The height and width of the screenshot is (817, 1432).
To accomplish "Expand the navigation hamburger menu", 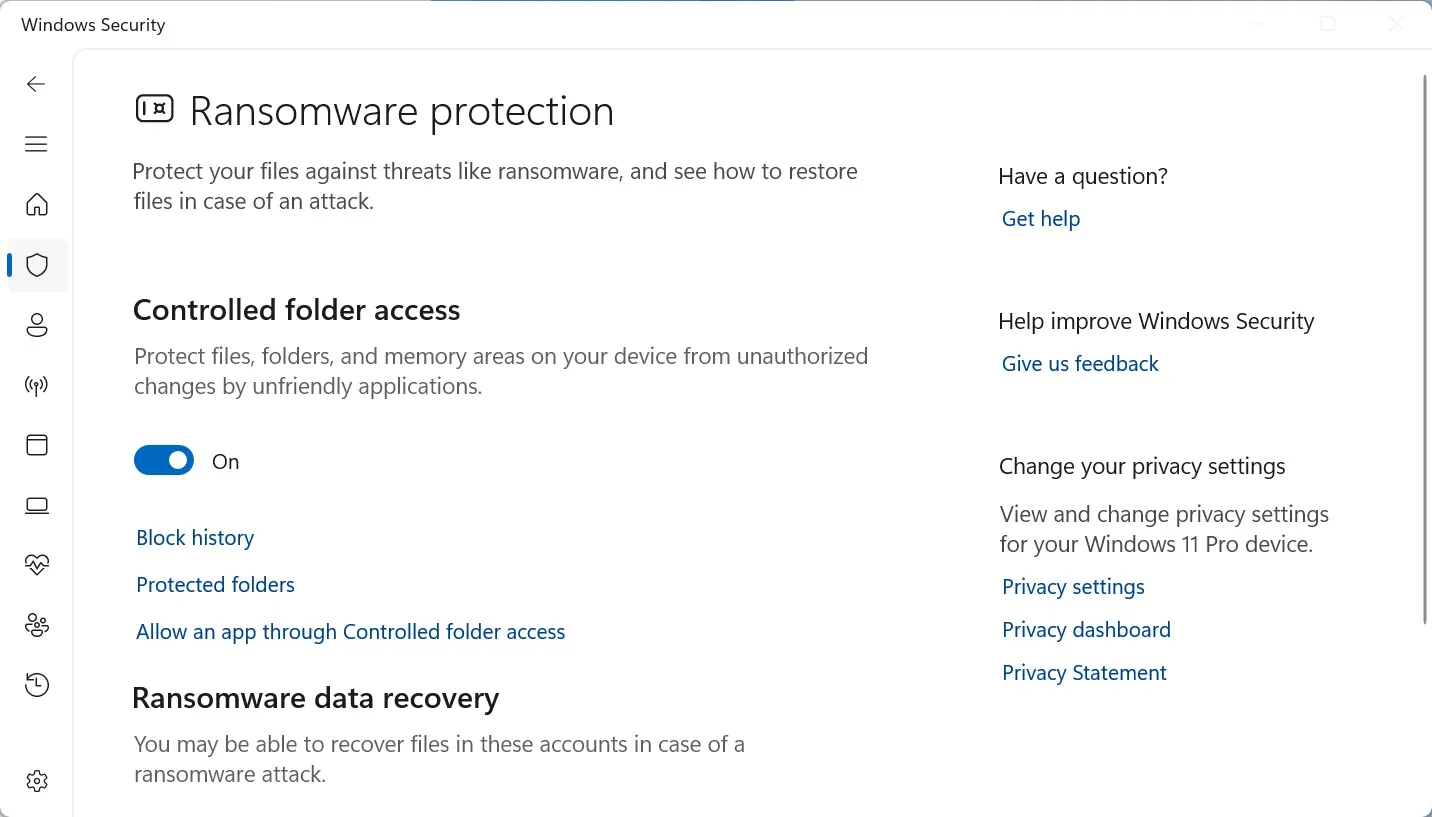I will tap(36, 144).
